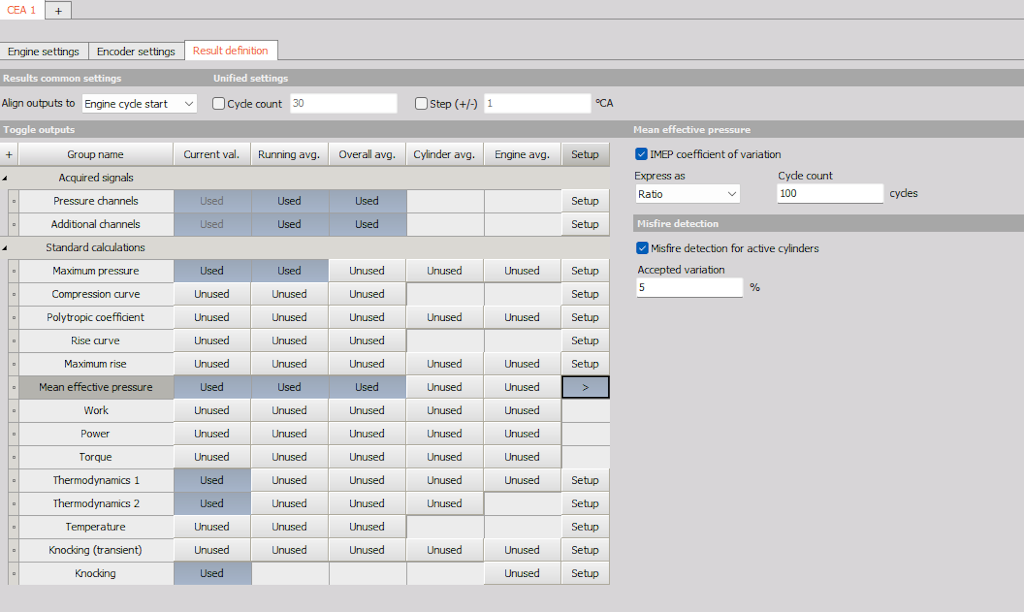The height and width of the screenshot is (612, 1024).
Task: Click row handle beside Work
Action: click(14, 411)
